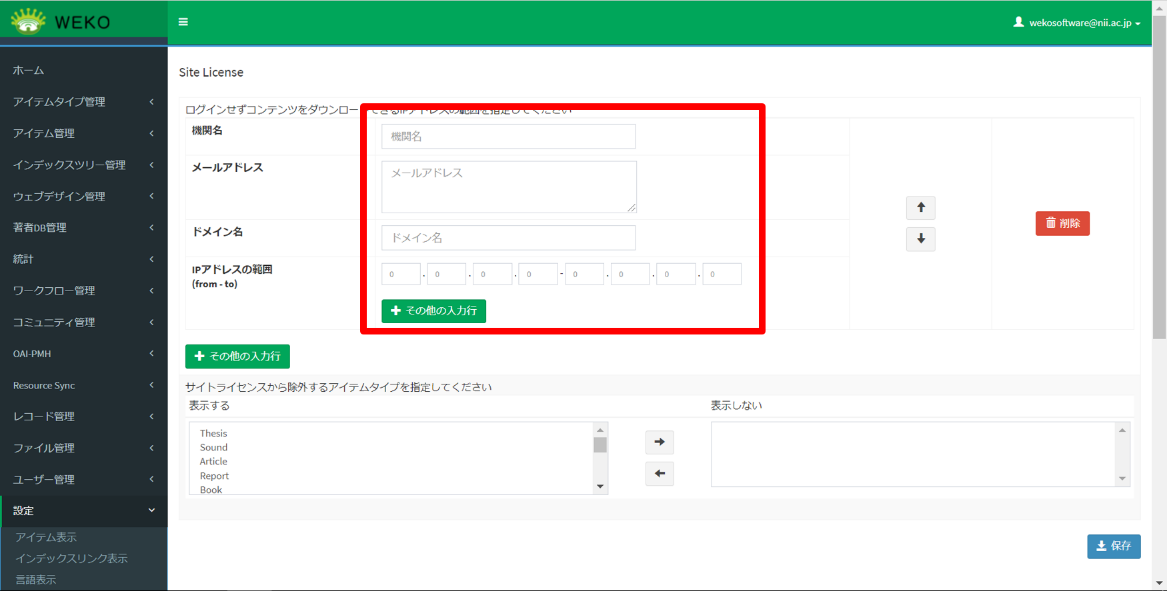This screenshot has height=591, width=1167.
Task: Open the アイテム表示 settings submenu item
Action: (46, 537)
